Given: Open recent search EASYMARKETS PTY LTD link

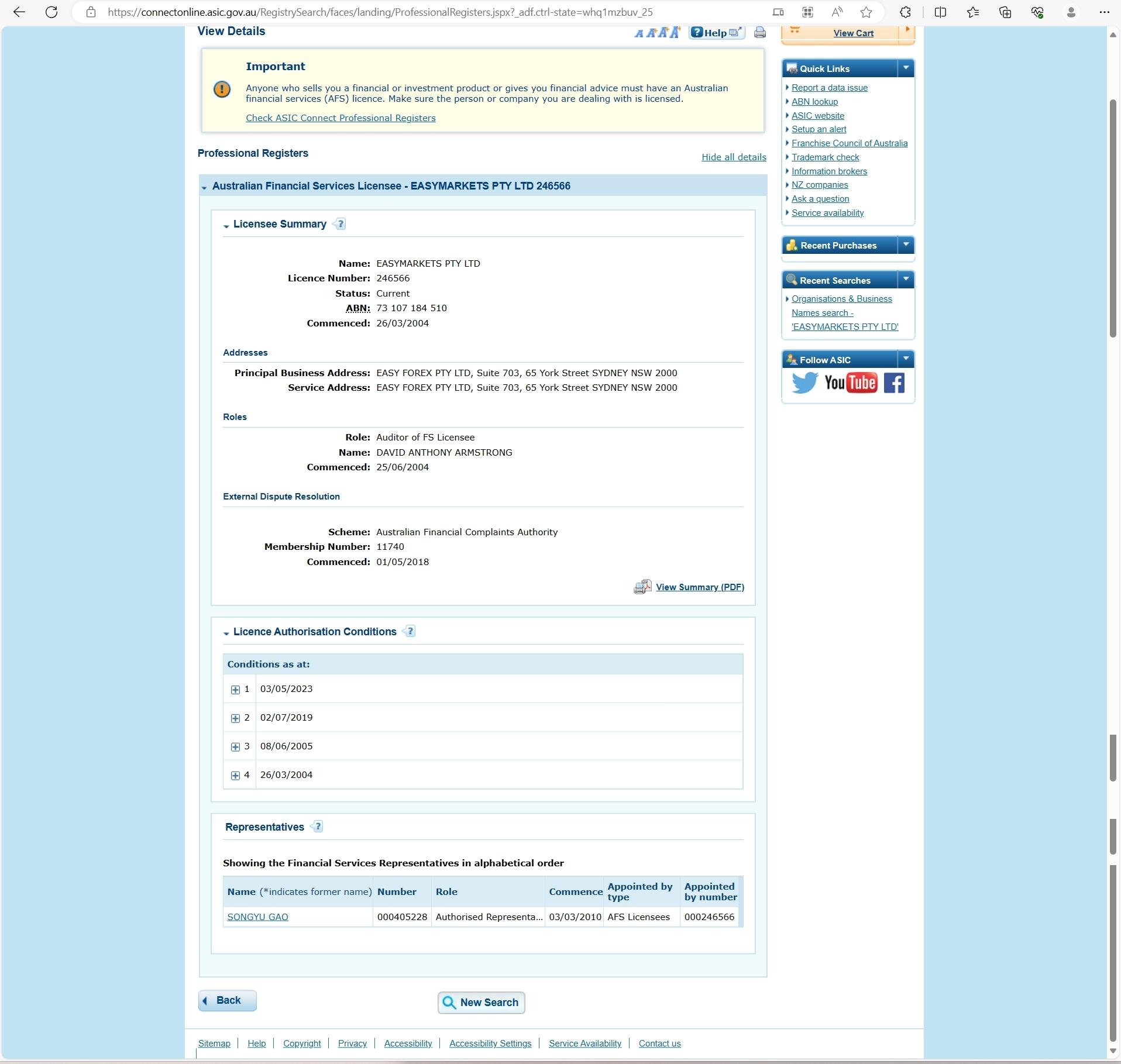Looking at the screenshot, I should (x=844, y=313).
